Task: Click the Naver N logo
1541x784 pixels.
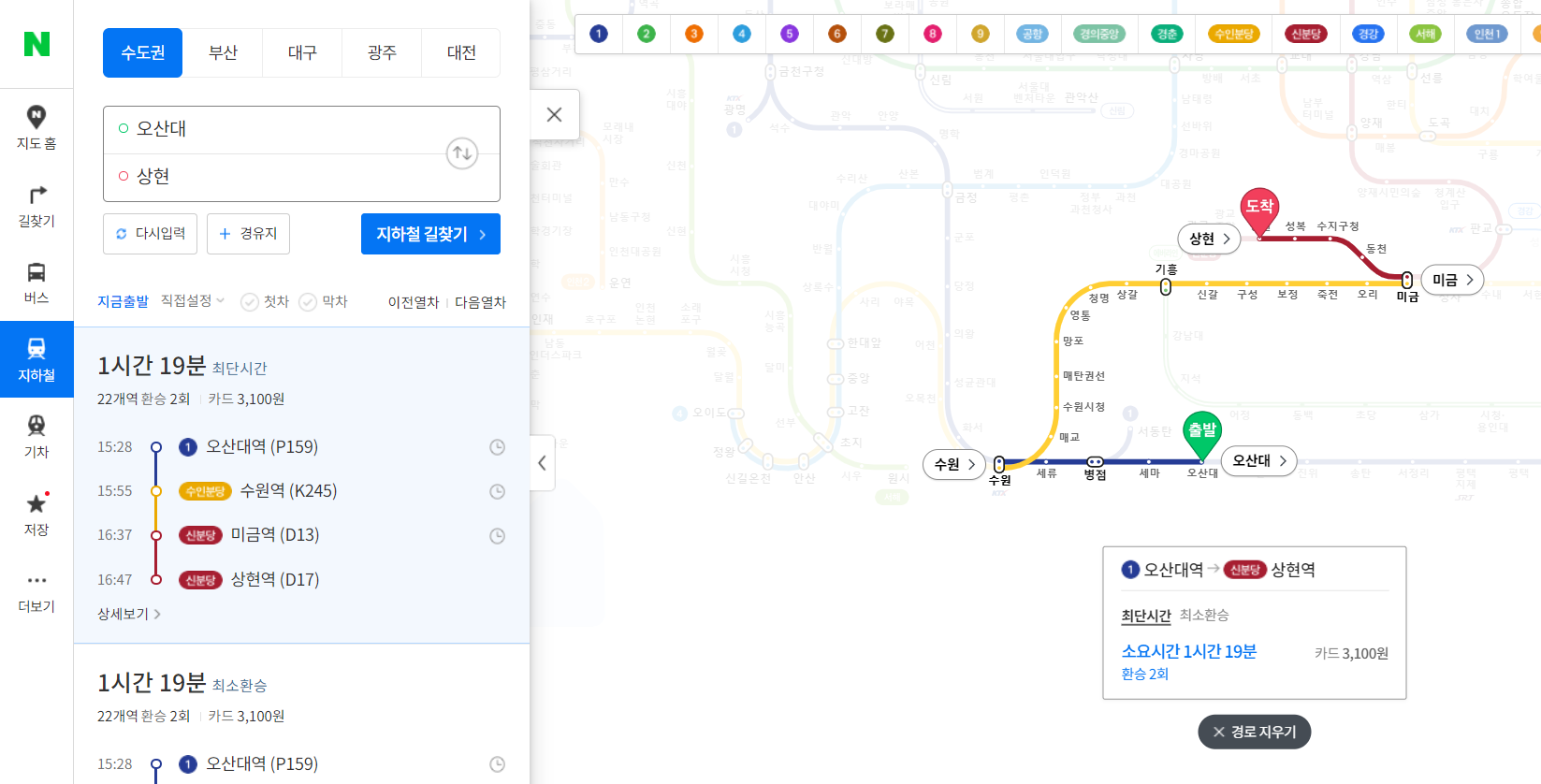Action: [x=36, y=44]
